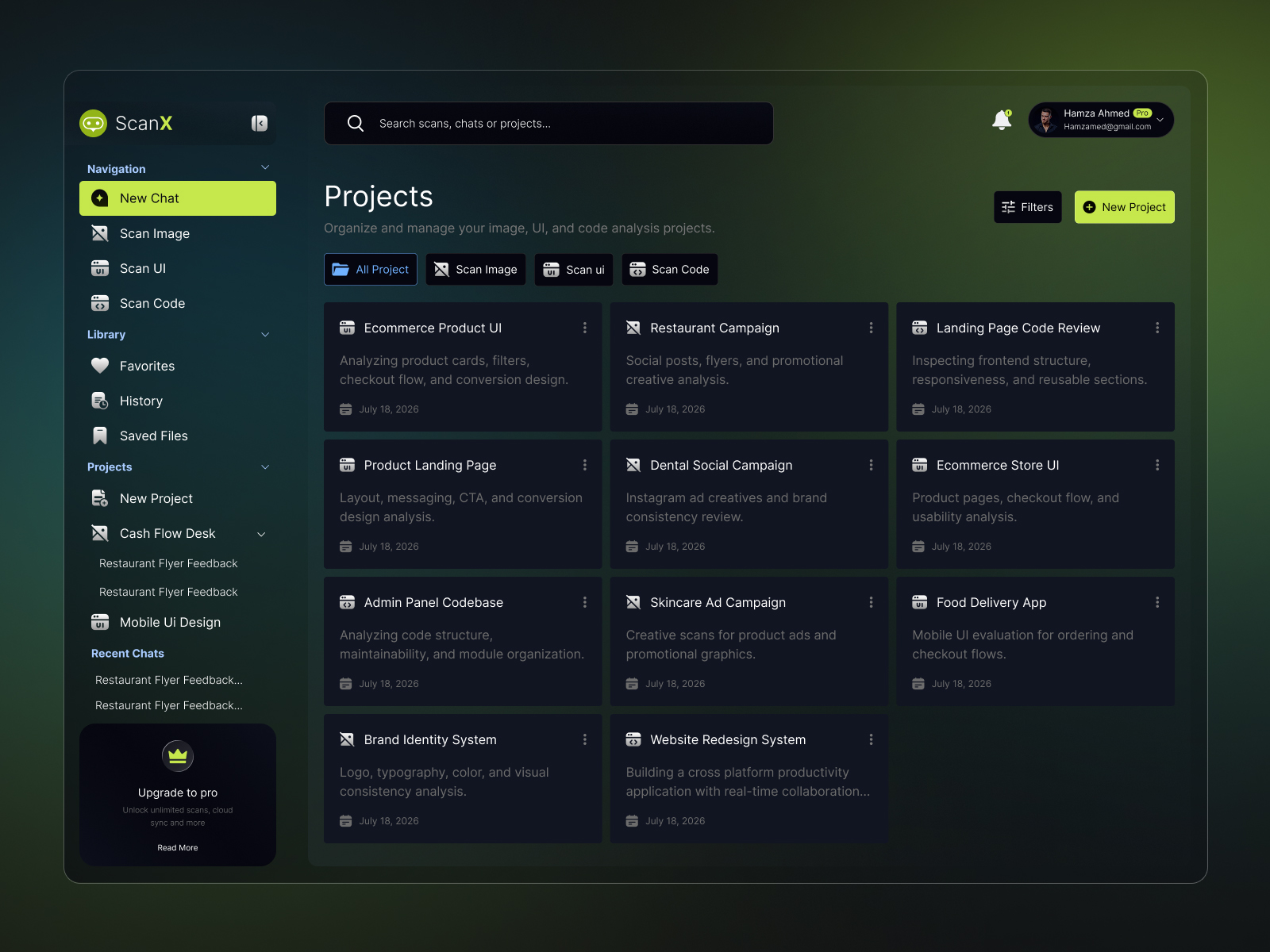The width and height of the screenshot is (1270, 952).
Task: Open options menu for Dental Social Campaign
Action: tap(871, 465)
